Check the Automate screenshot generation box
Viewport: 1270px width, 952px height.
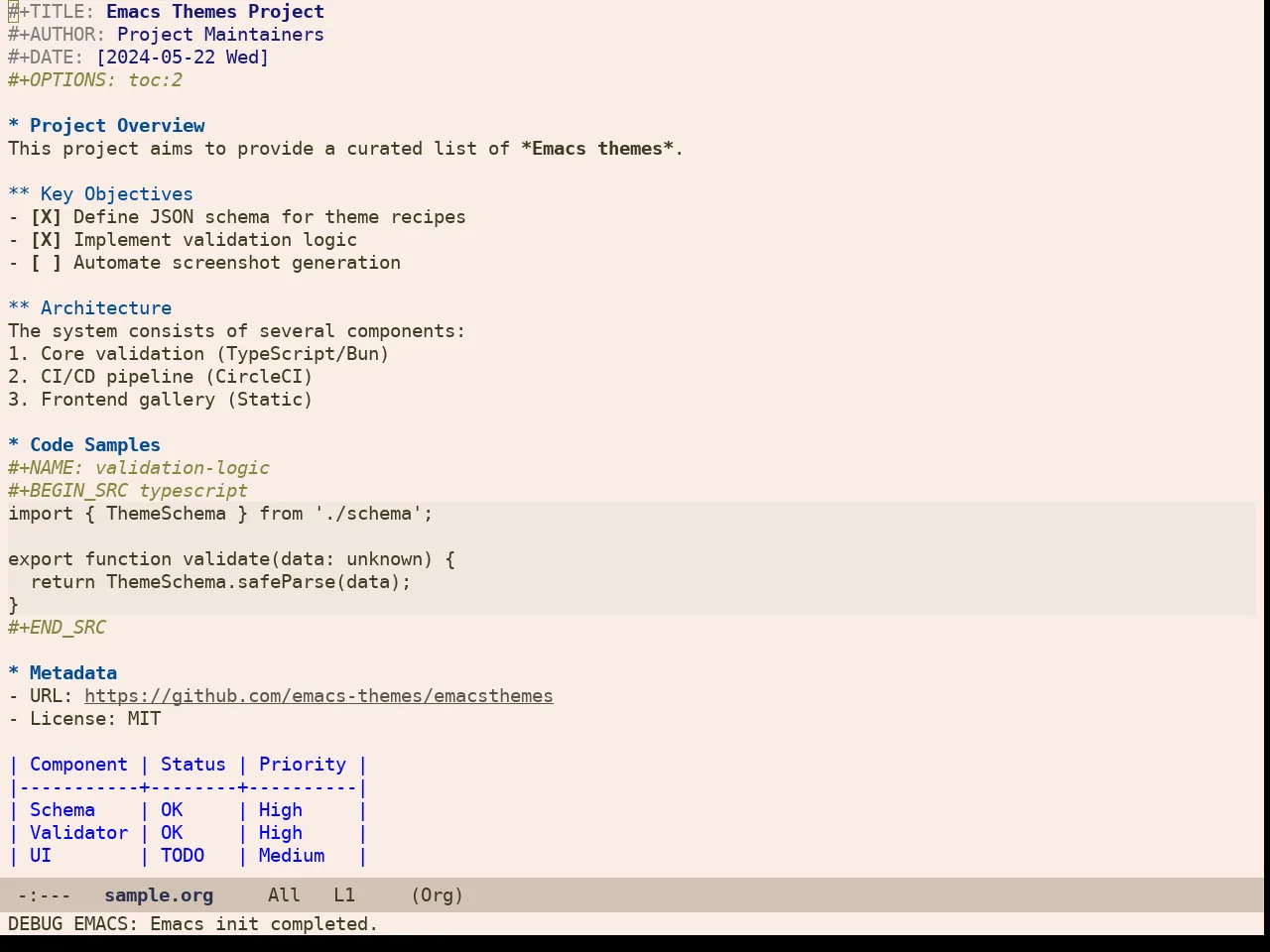[x=46, y=263]
